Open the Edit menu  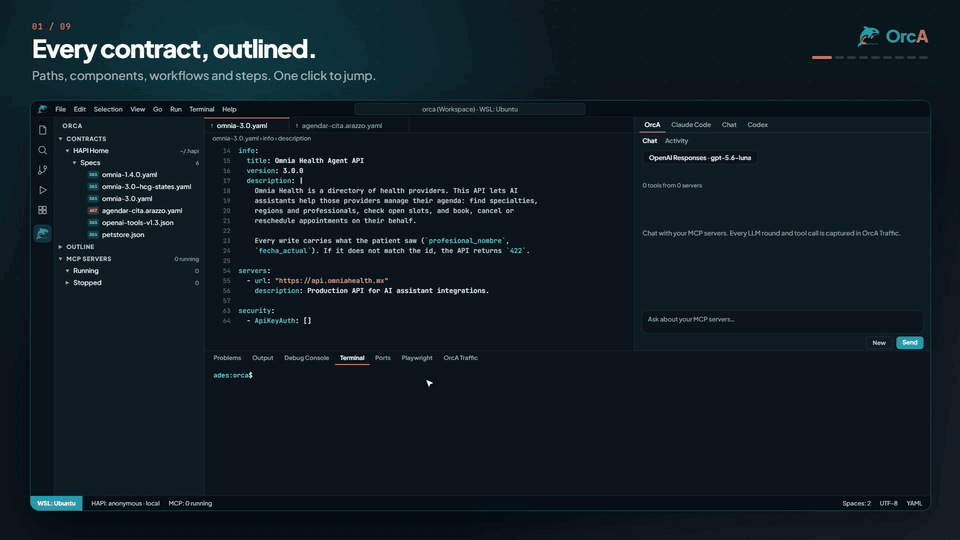[x=80, y=109]
